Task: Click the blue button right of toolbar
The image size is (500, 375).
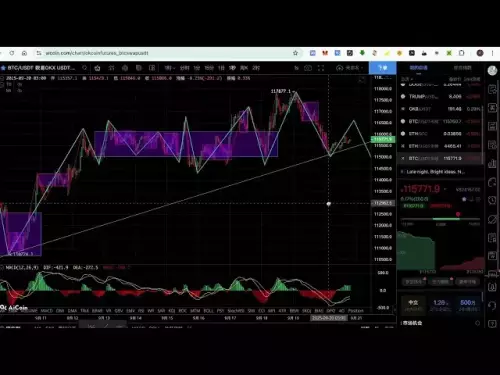Action: (x=382, y=68)
